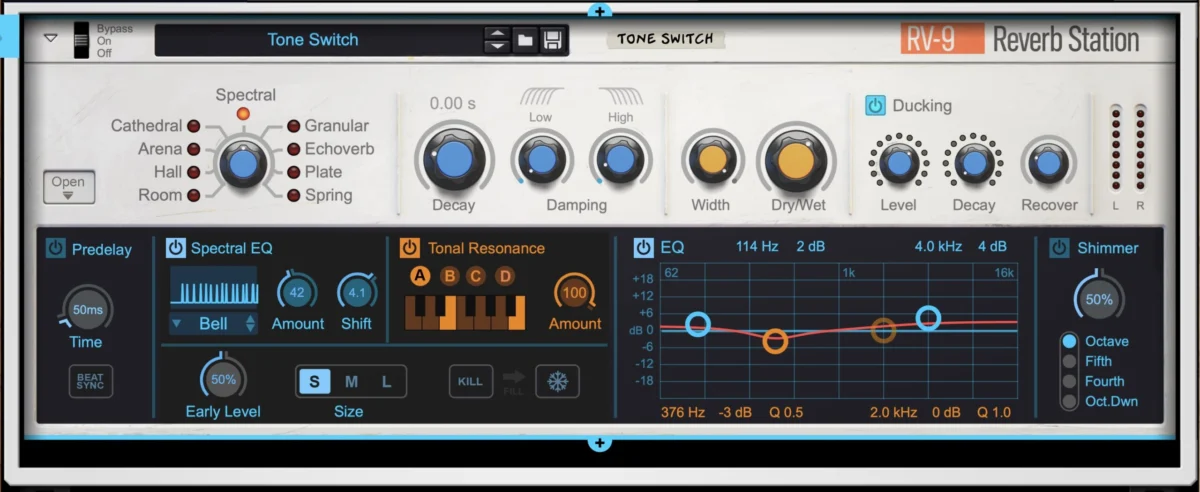The height and width of the screenshot is (492, 1200).
Task: Click the Kill button
Action: point(470,381)
